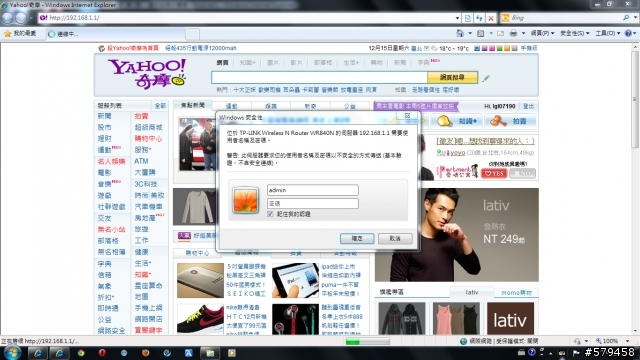The image size is (640, 360).
Task: Expand the address bar history dropdown
Action: click(x=457, y=18)
